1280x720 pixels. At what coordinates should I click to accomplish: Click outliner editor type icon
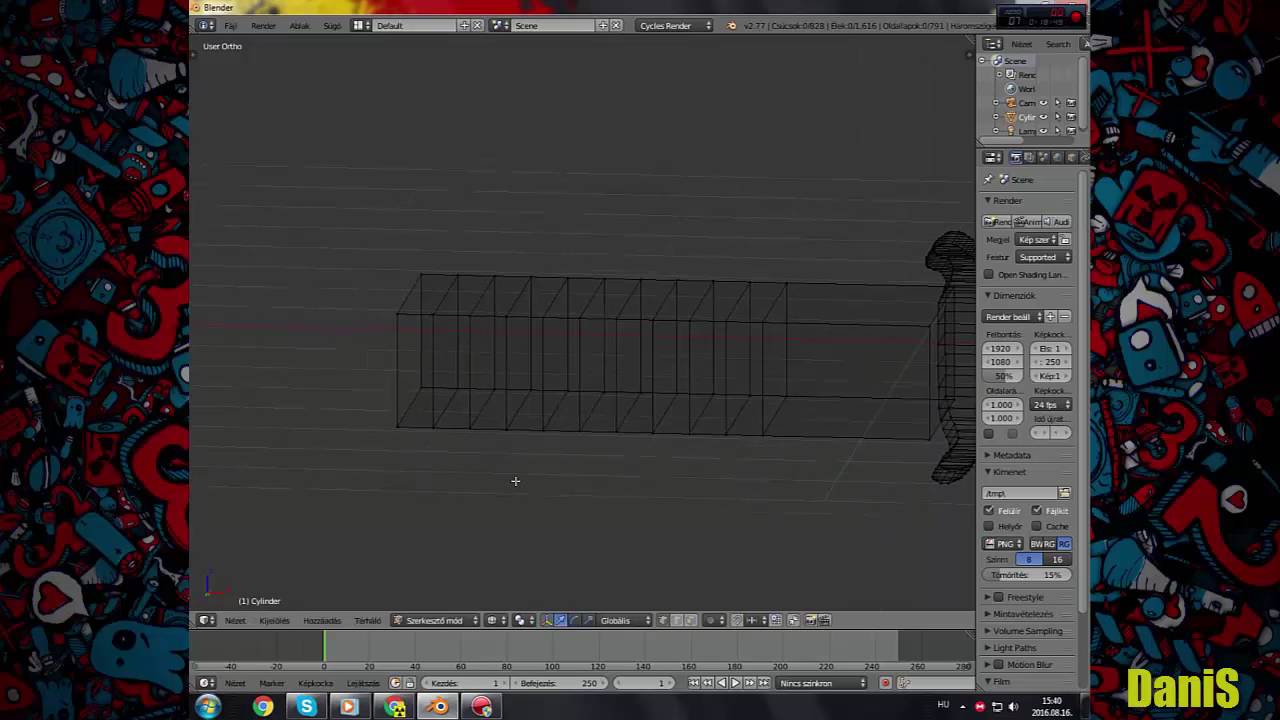tap(992, 44)
